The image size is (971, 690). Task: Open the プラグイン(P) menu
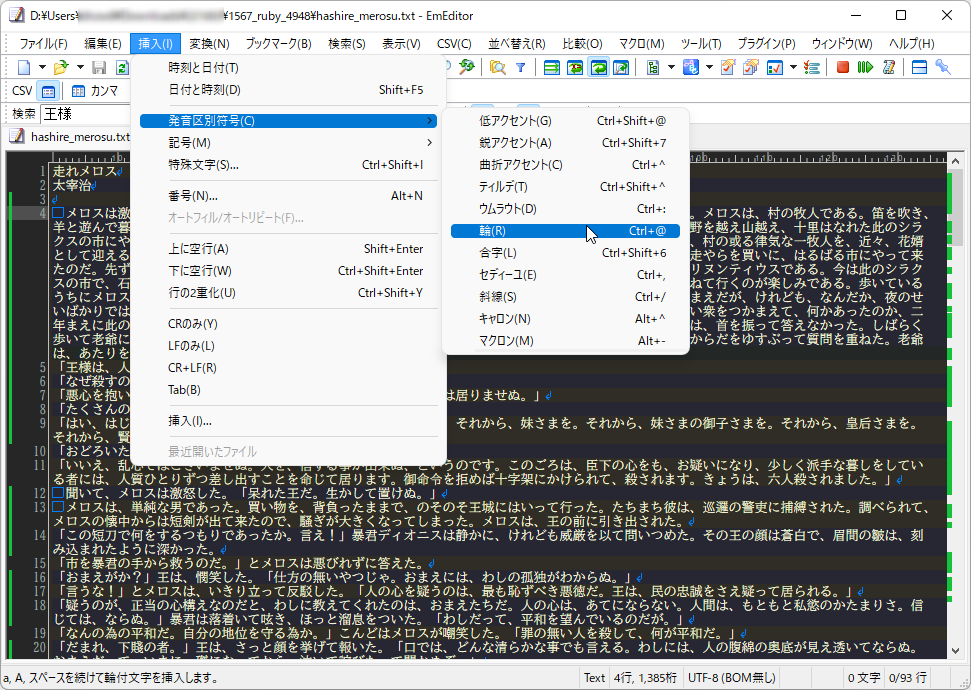point(766,44)
